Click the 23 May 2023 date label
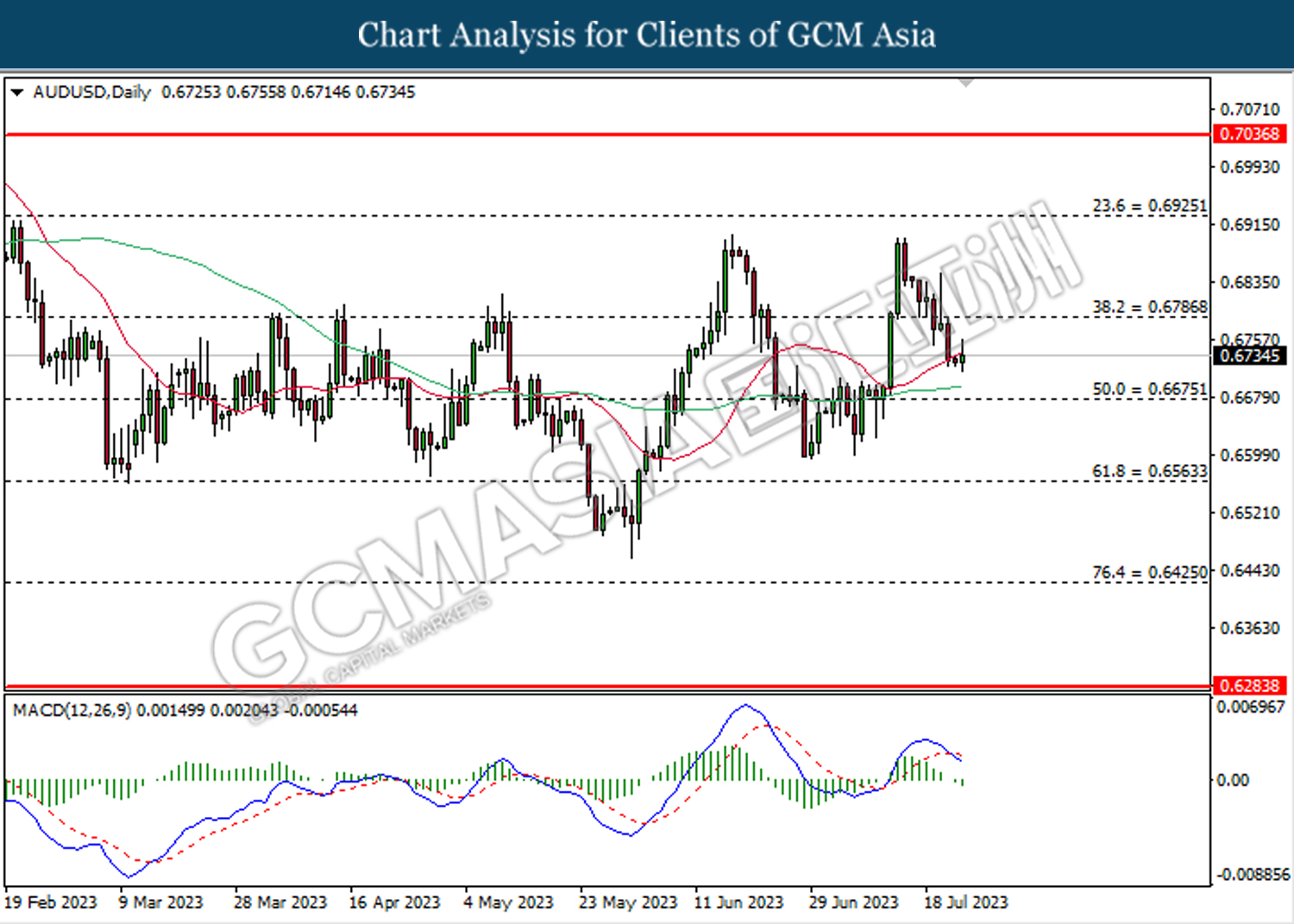The width and height of the screenshot is (1294, 924). pyautogui.click(x=628, y=902)
